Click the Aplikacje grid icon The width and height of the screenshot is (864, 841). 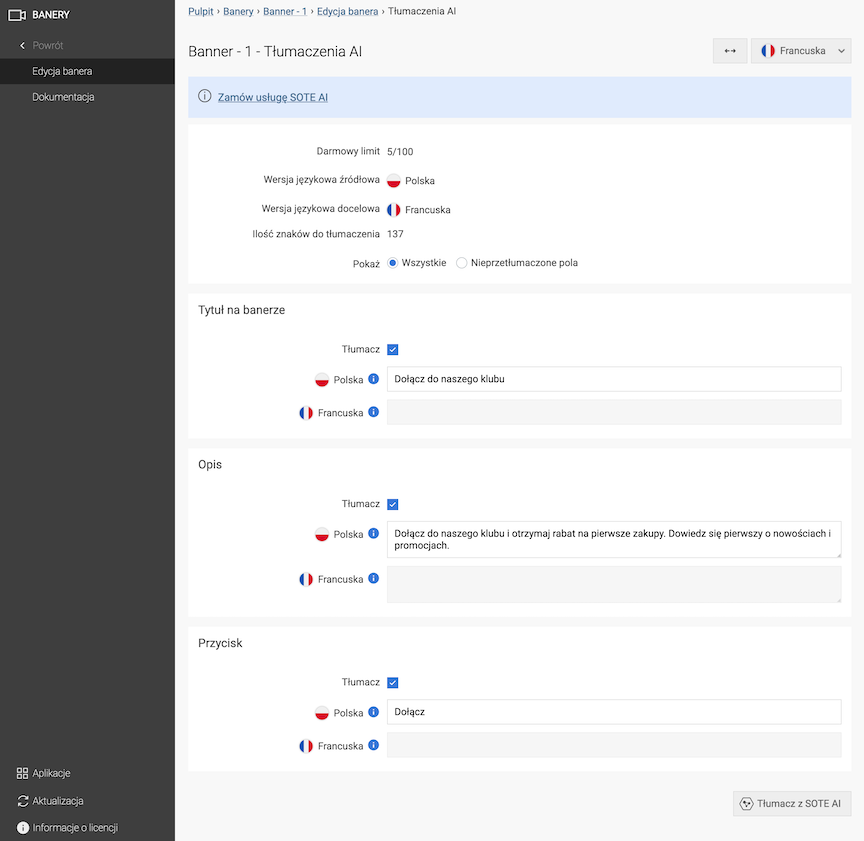point(22,773)
